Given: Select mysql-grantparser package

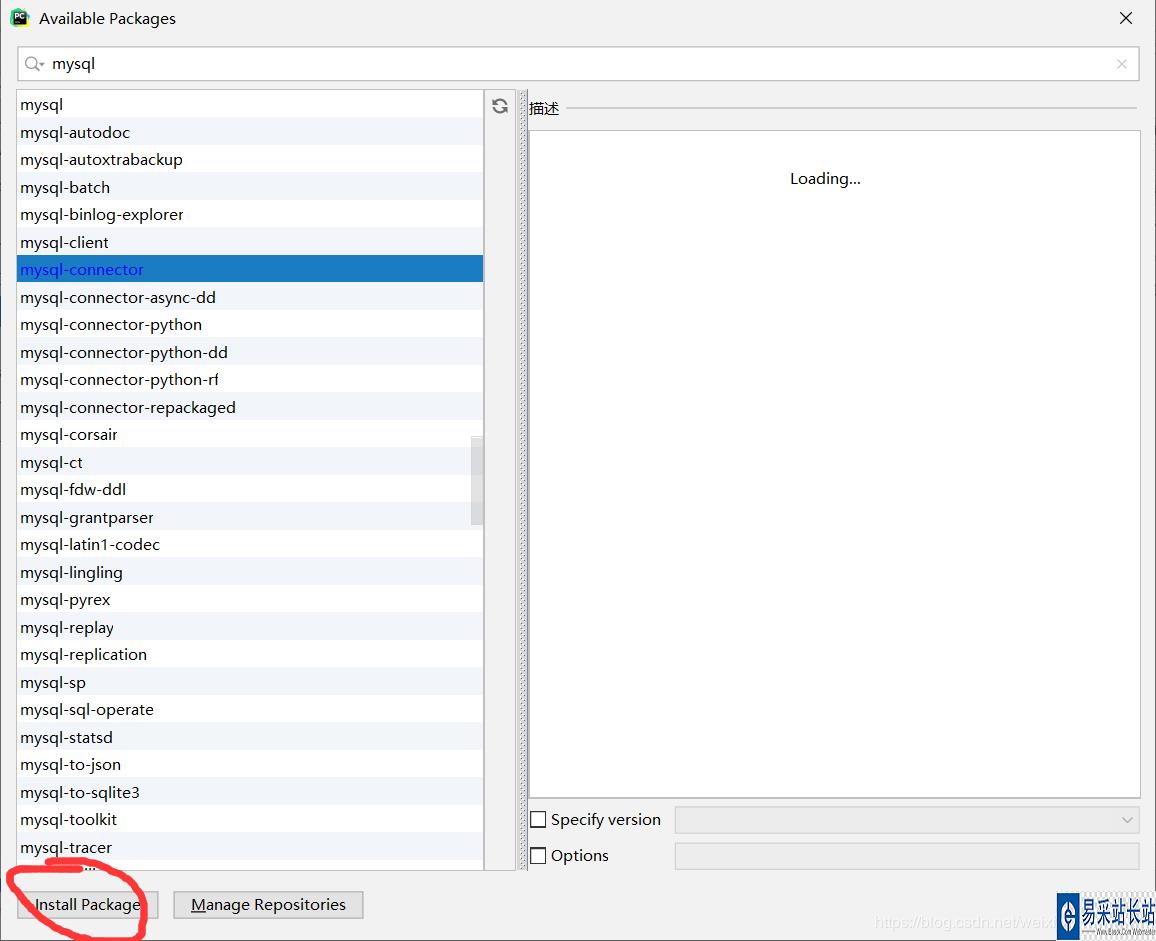Looking at the screenshot, I should (x=250, y=517).
